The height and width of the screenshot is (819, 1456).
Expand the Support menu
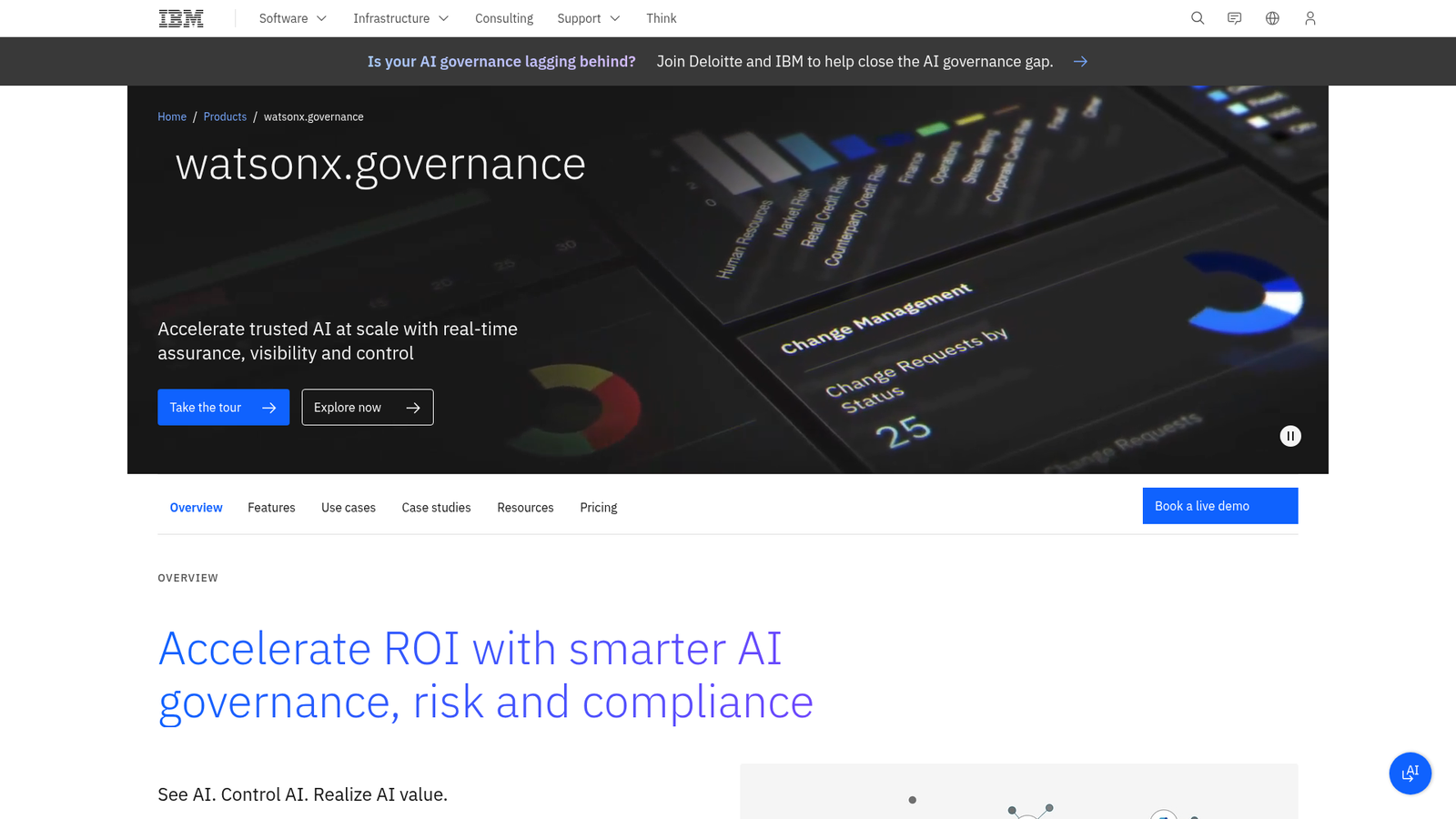pos(589,18)
